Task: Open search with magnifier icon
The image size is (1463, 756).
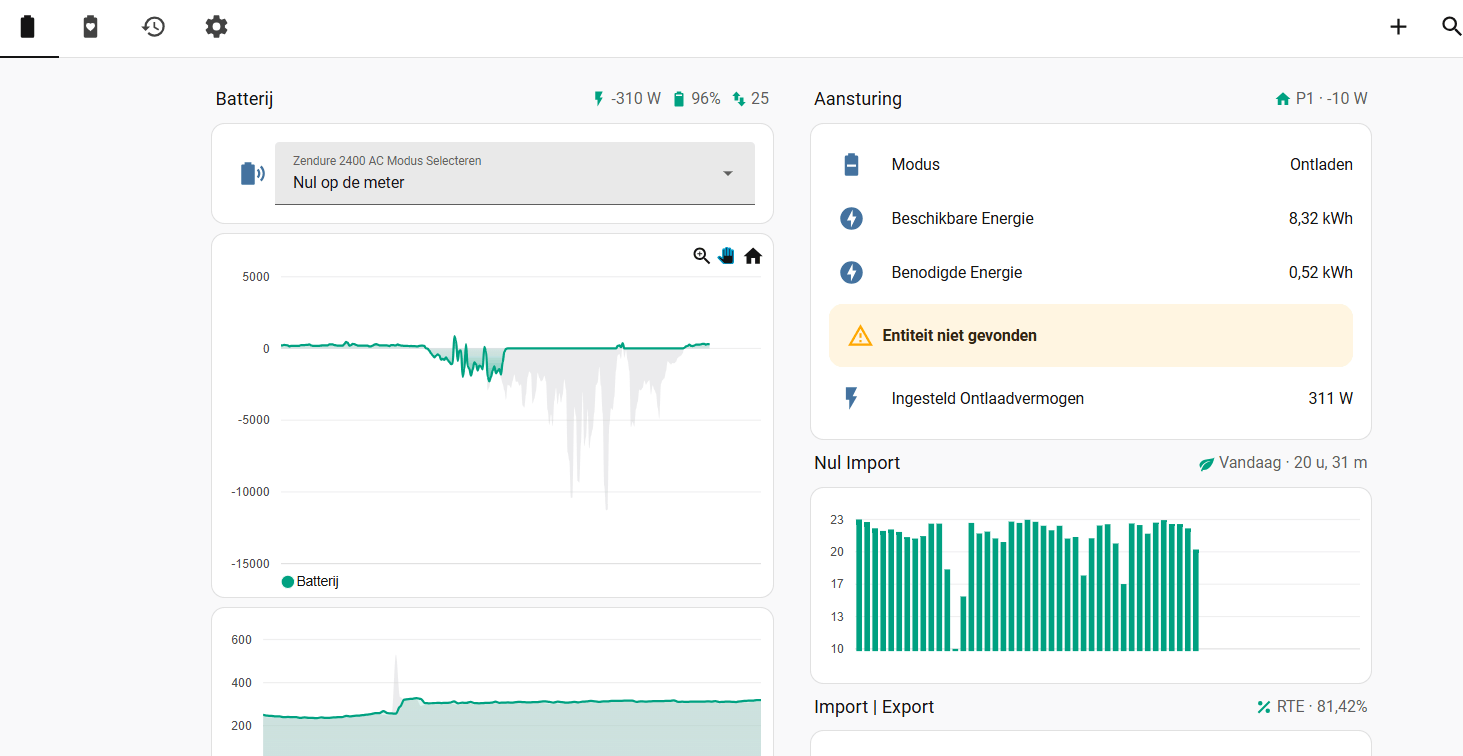Action: 1451,27
